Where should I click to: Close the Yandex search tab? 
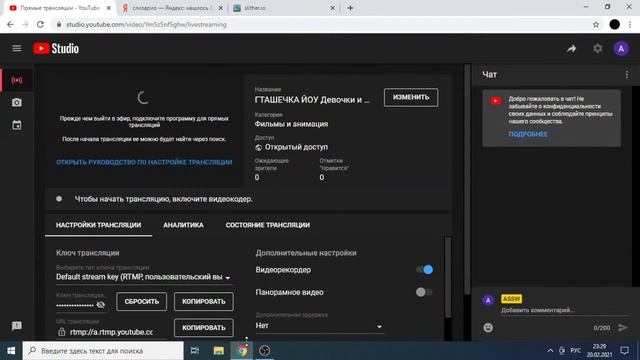pos(220,8)
